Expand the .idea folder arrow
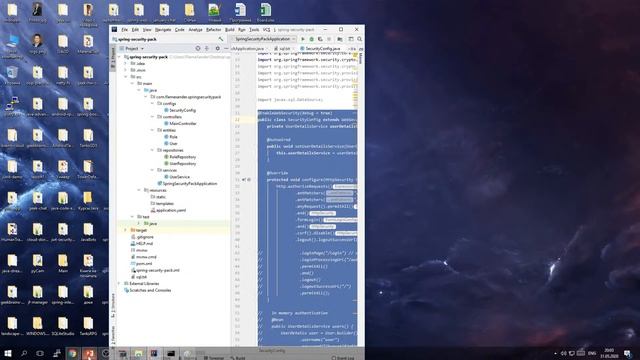640x360 pixels. [x=126, y=64]
